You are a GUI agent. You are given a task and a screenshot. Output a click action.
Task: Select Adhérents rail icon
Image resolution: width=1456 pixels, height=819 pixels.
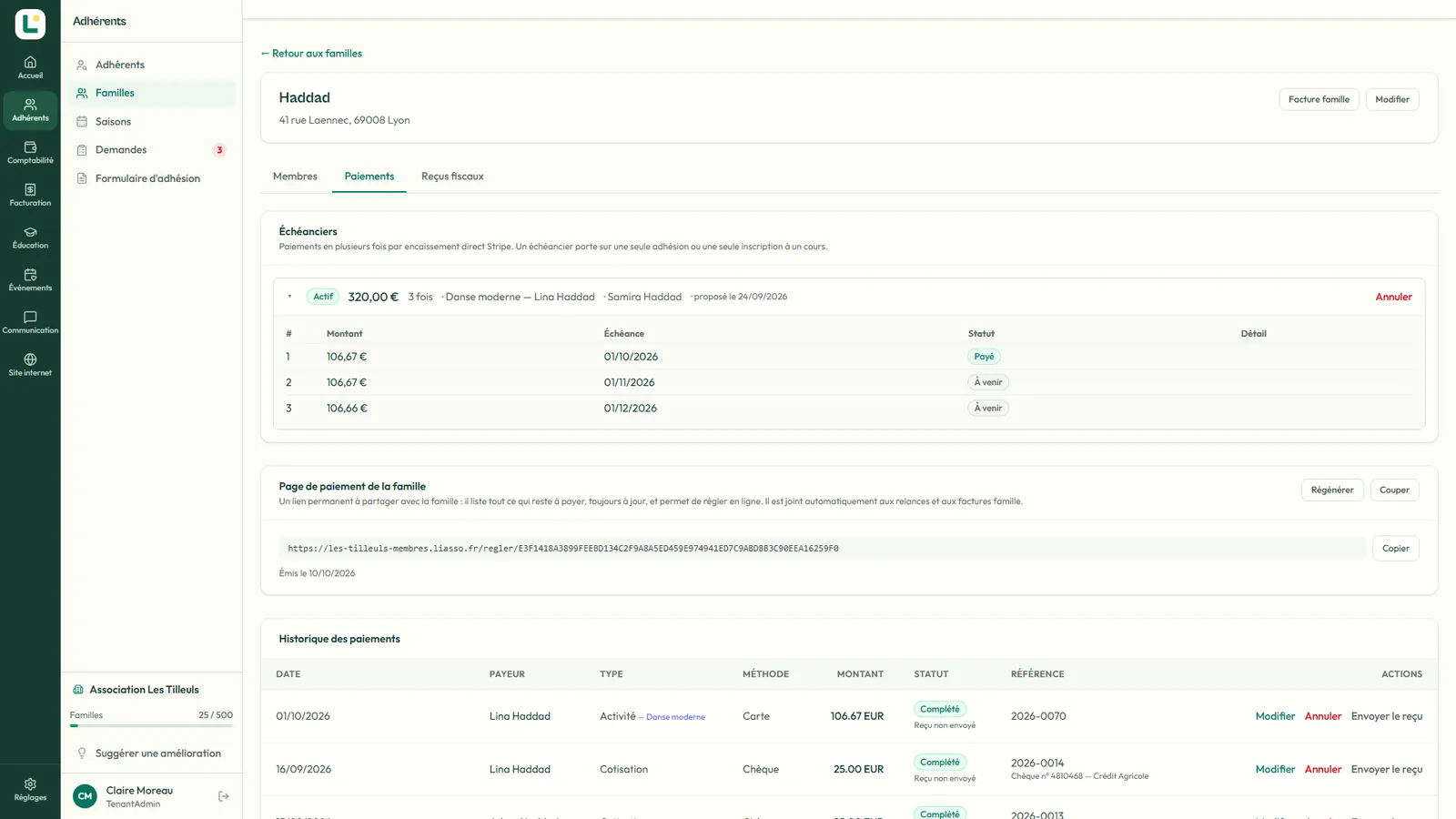[x=30, y=110]
